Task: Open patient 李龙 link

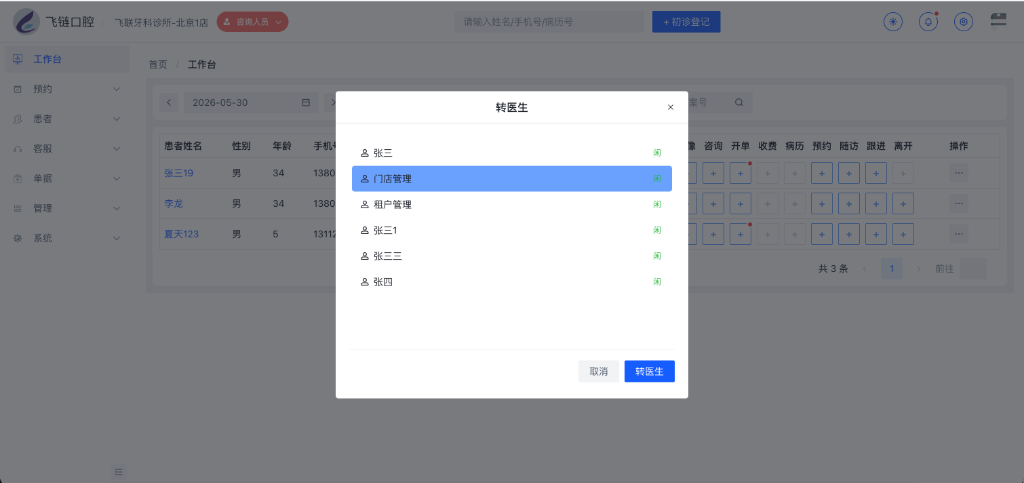Action: tap(174, 204)
